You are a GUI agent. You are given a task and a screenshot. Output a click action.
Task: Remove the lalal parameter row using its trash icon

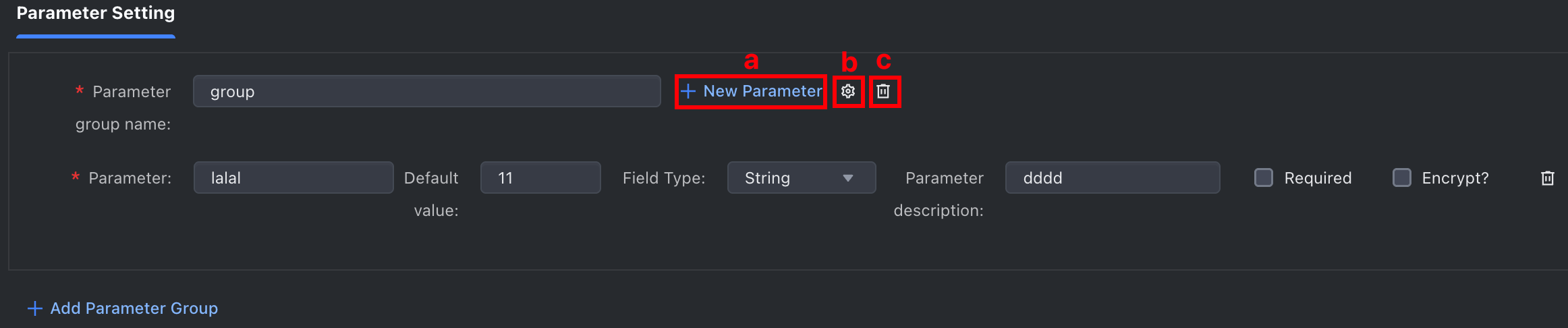coord(1548,178)
